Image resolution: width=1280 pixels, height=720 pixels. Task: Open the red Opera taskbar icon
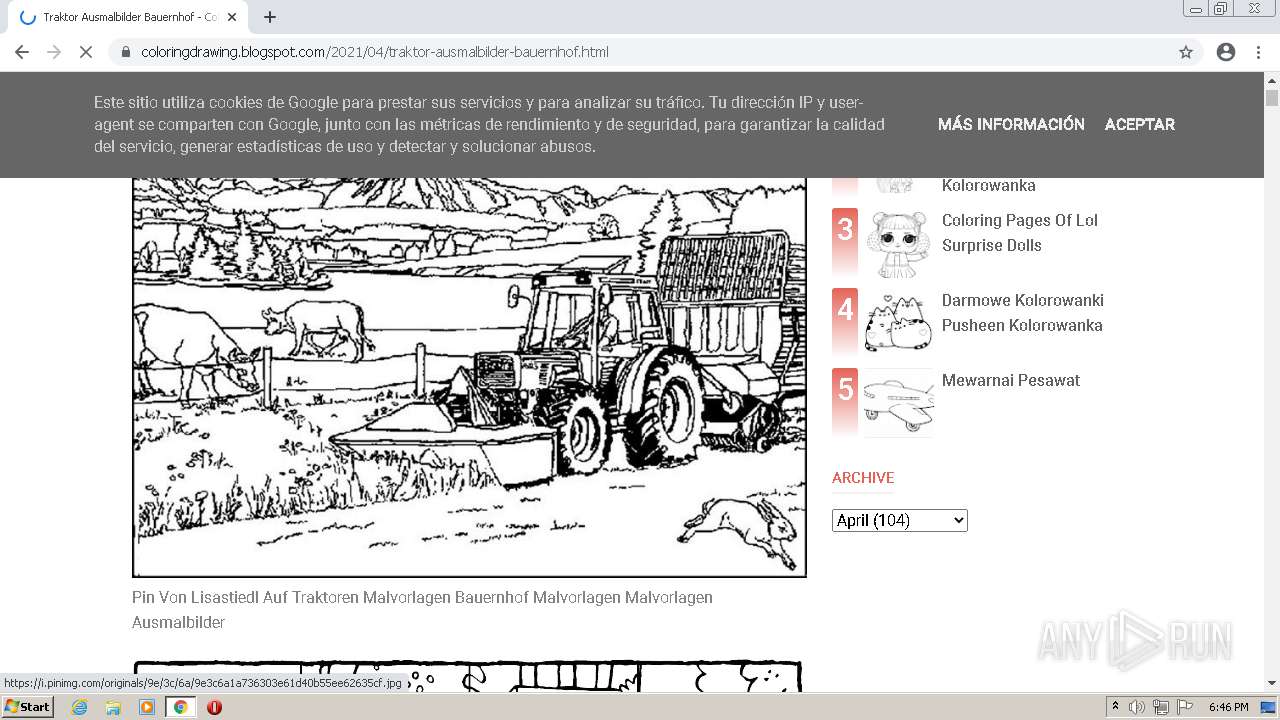point(214,707)
